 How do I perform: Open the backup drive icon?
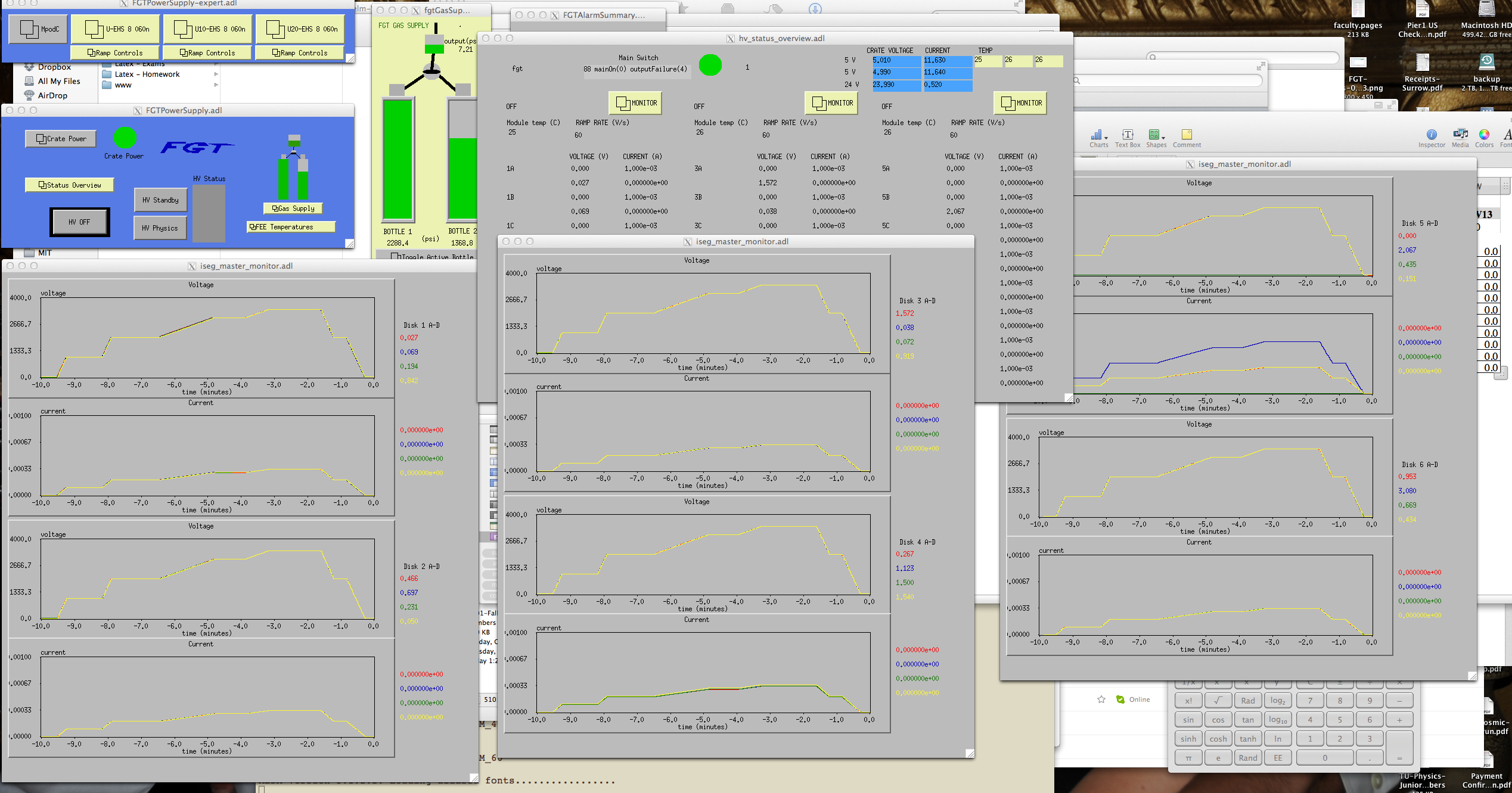(1486, 73)
